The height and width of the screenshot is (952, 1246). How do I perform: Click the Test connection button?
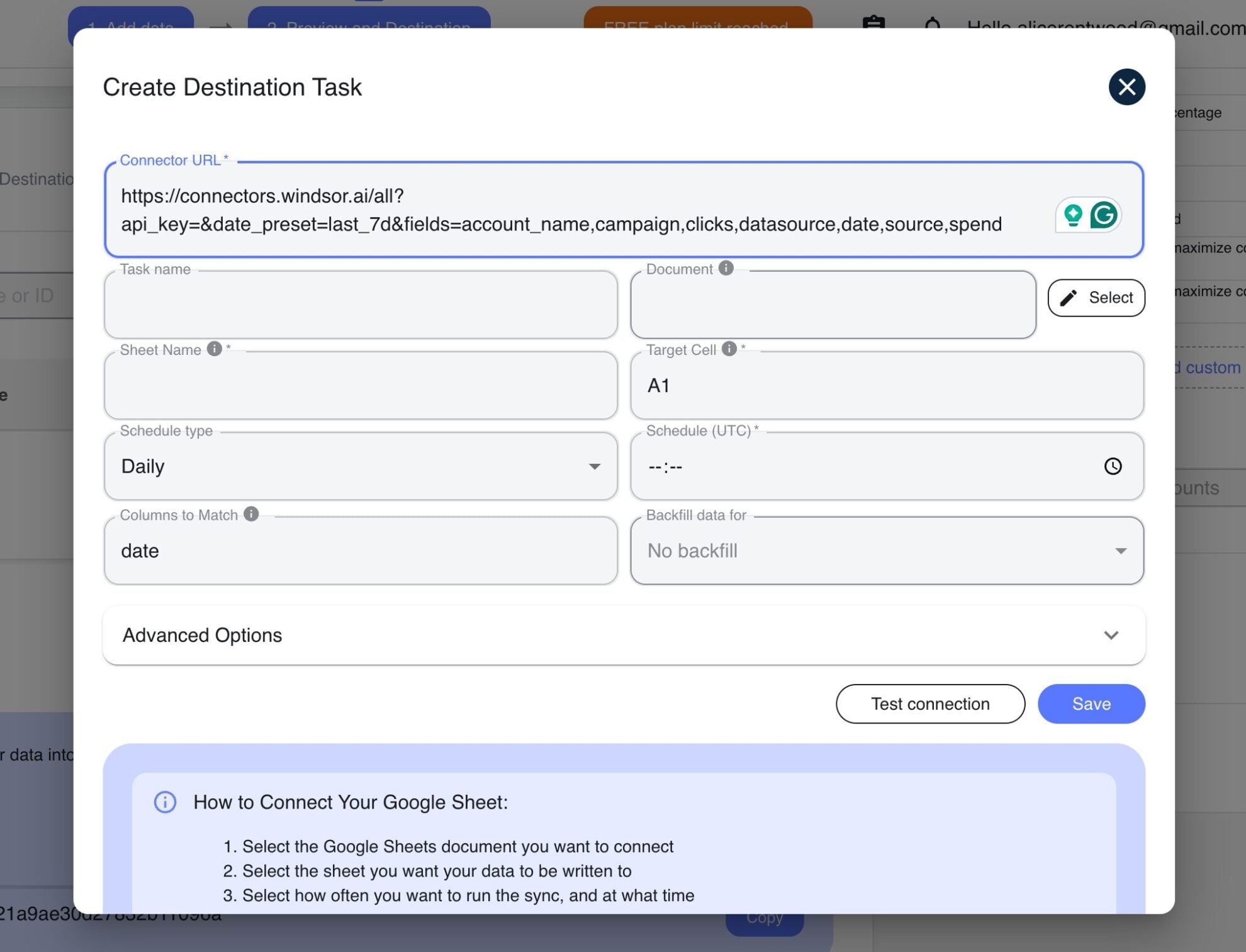pyautogui.click(x=930, y=703)
